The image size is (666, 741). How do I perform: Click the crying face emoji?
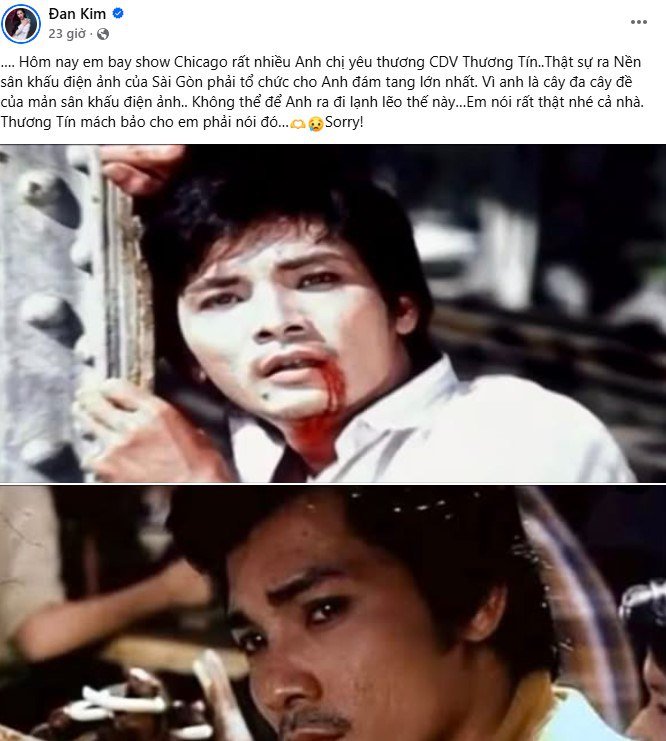[x=315, y=124]
